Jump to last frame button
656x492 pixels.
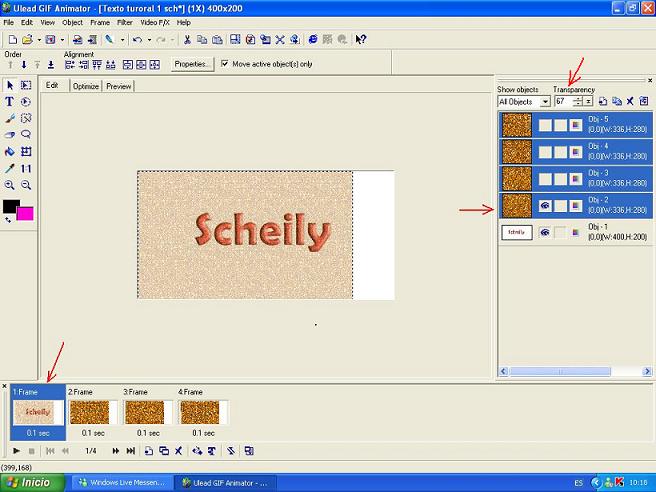pos(131,451)
